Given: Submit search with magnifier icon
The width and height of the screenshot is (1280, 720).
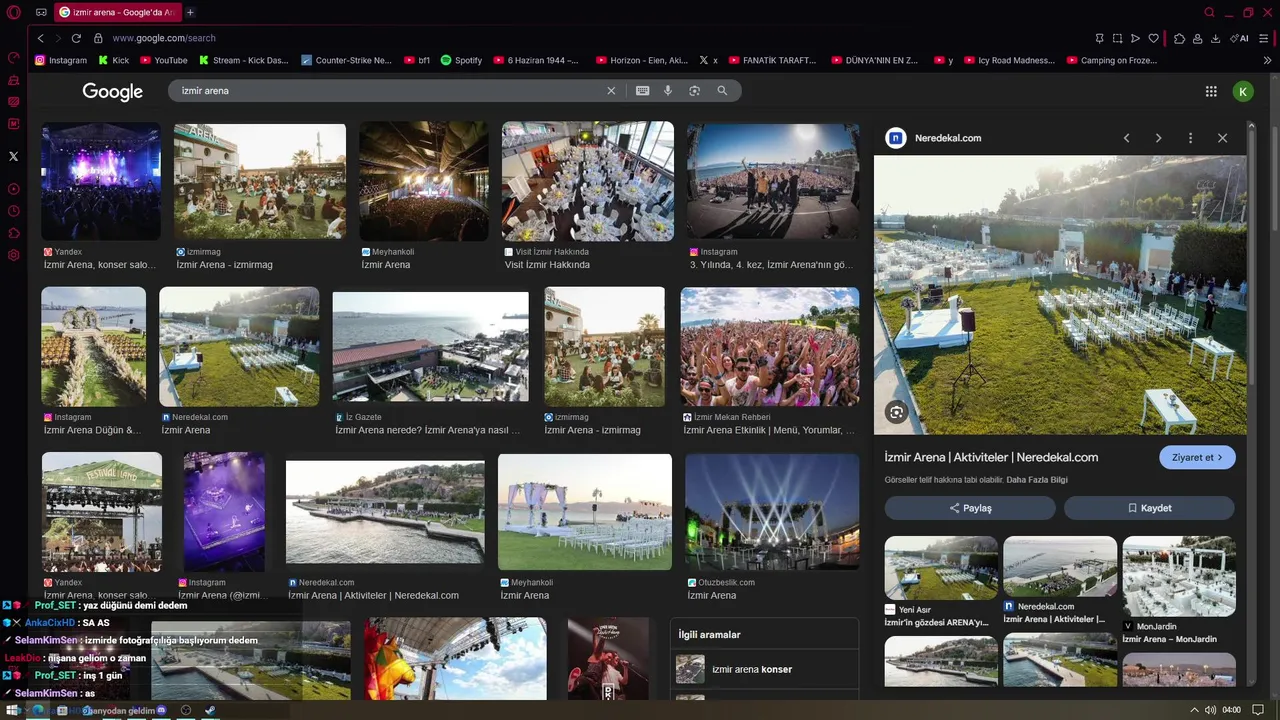Looking at the screenshot, I should (x=722, y=91).
